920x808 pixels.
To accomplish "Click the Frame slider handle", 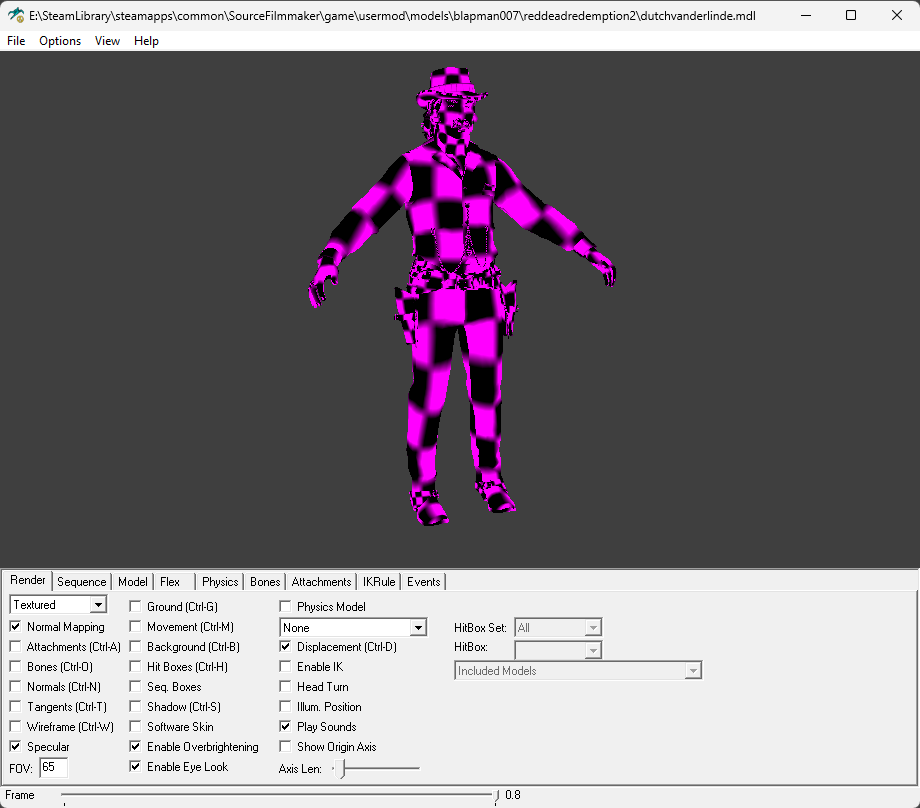I will tap(496, 796).
